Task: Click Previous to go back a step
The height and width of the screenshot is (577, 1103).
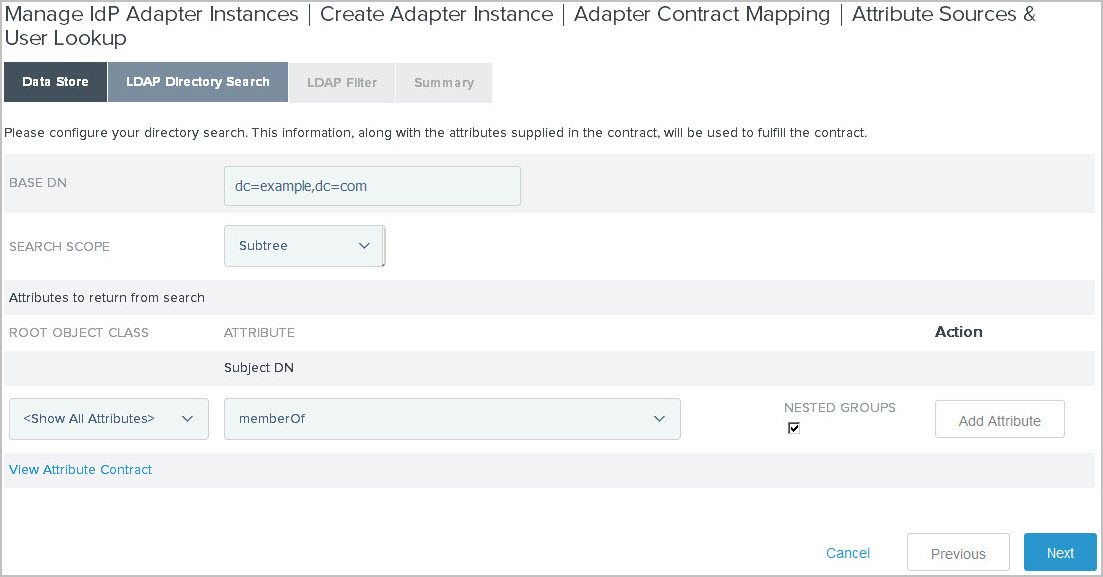Action: (957, 552)
